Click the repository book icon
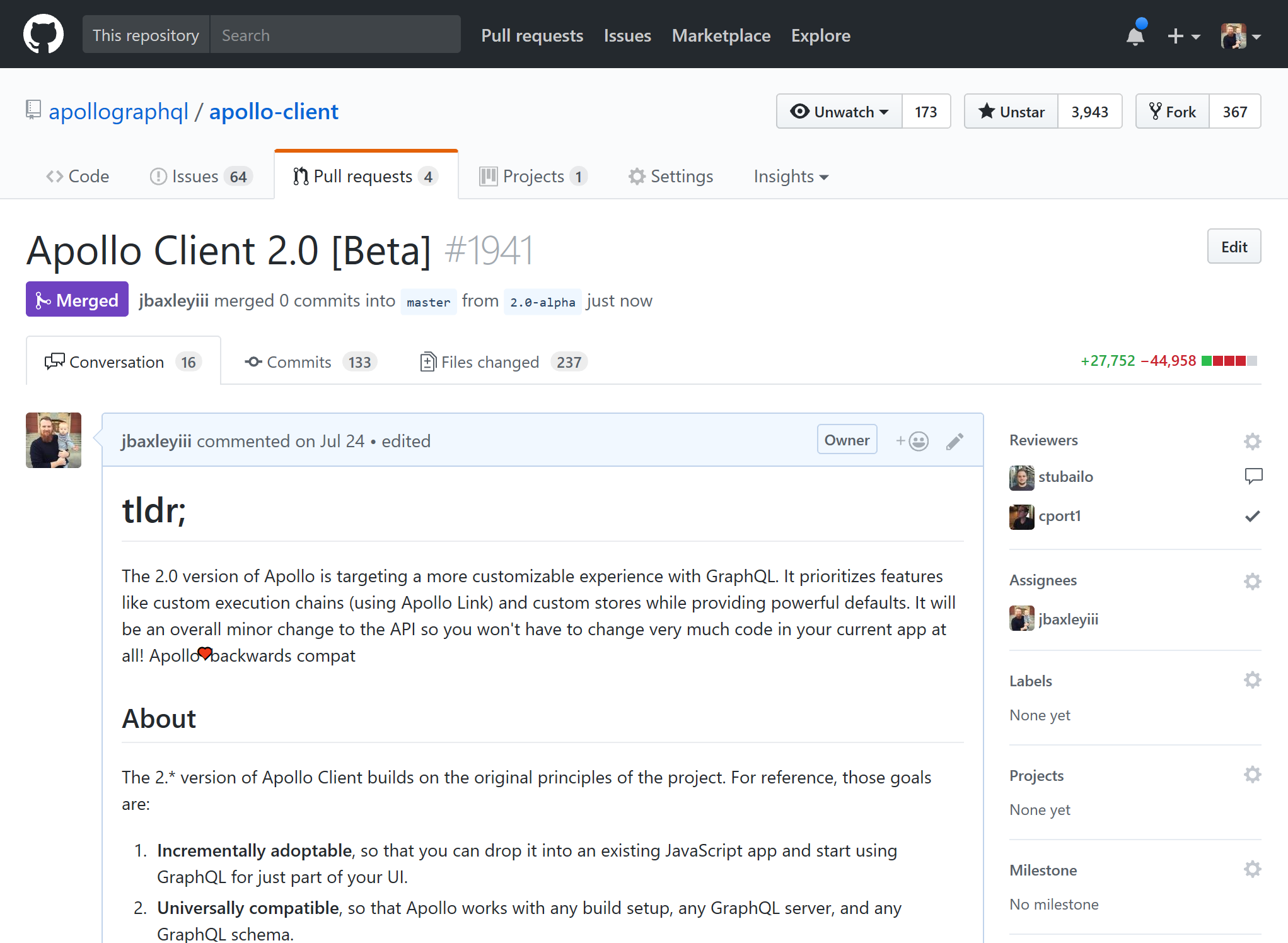The height and width of the screenshot is (943, 1288). click(x=33, y=110)
